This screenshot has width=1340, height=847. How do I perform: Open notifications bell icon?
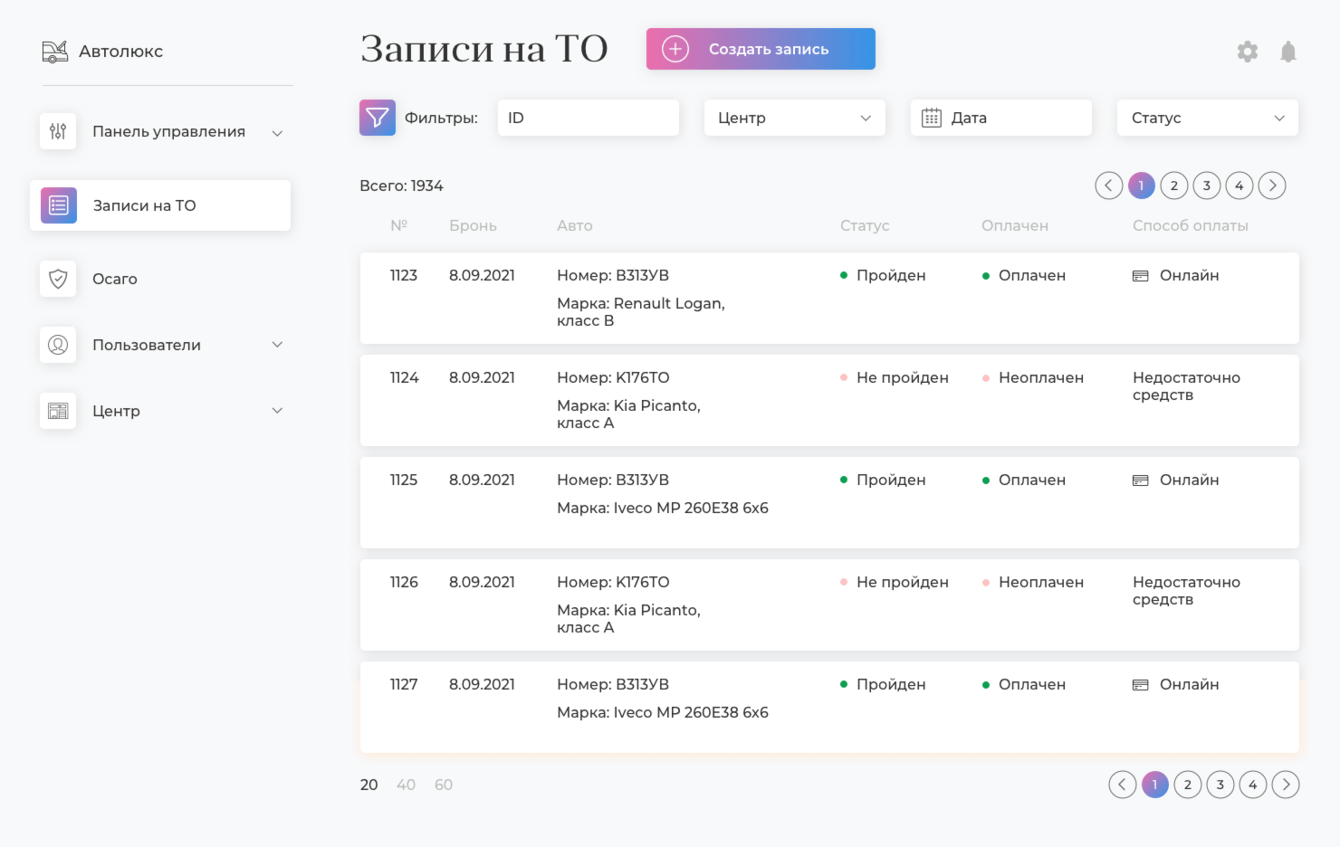(1288, 51)
